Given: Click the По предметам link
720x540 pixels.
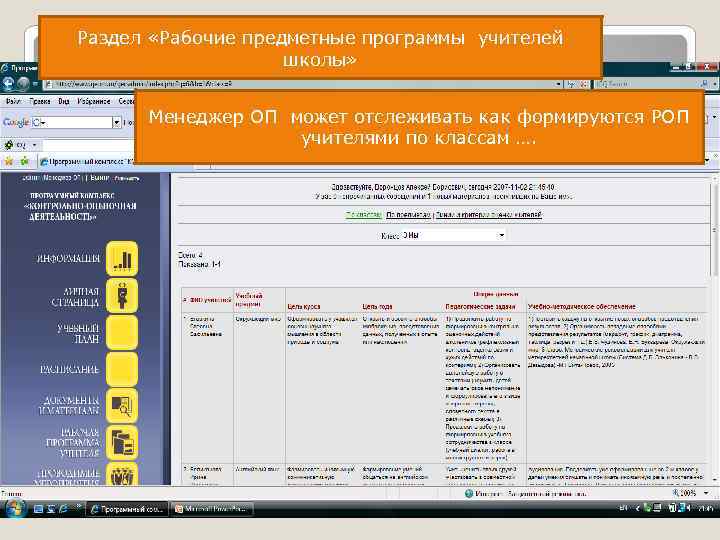Looking at the screenshot, I should coord(408,214).
